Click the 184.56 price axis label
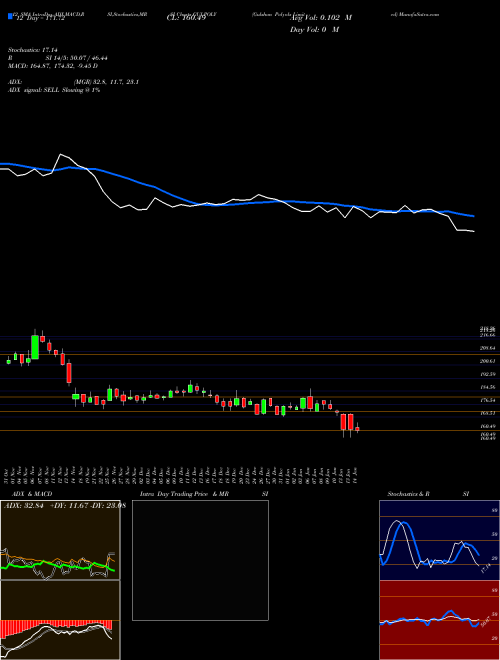This screenshot has height=660, width=500. tap(487, 387)
